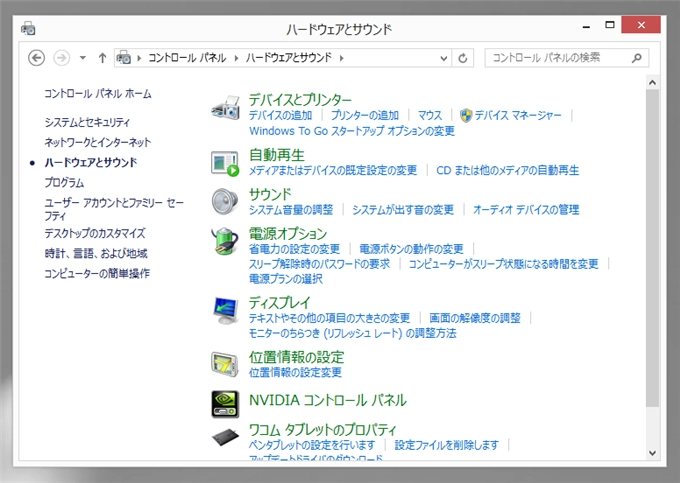Expand the chevron before コントロール パネル breadcrumb
This screenshot has height=483, width=680.
coord(139,58)
